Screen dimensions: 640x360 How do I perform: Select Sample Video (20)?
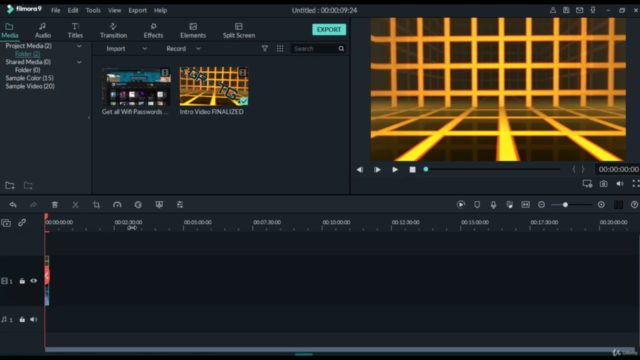[30, 86]
